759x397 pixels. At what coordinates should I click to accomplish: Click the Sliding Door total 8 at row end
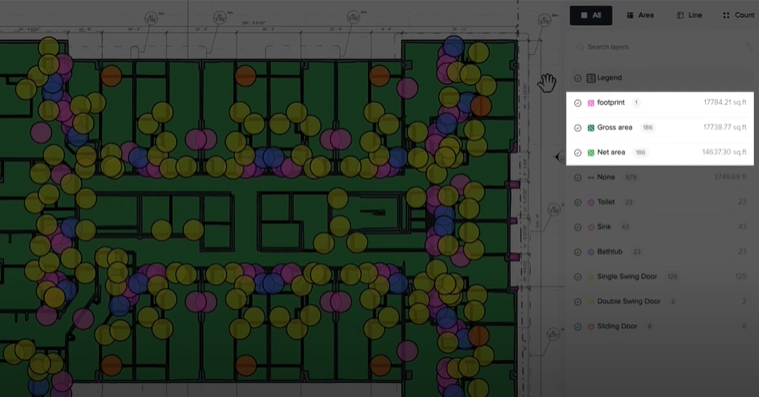click(x=744, y=326)
